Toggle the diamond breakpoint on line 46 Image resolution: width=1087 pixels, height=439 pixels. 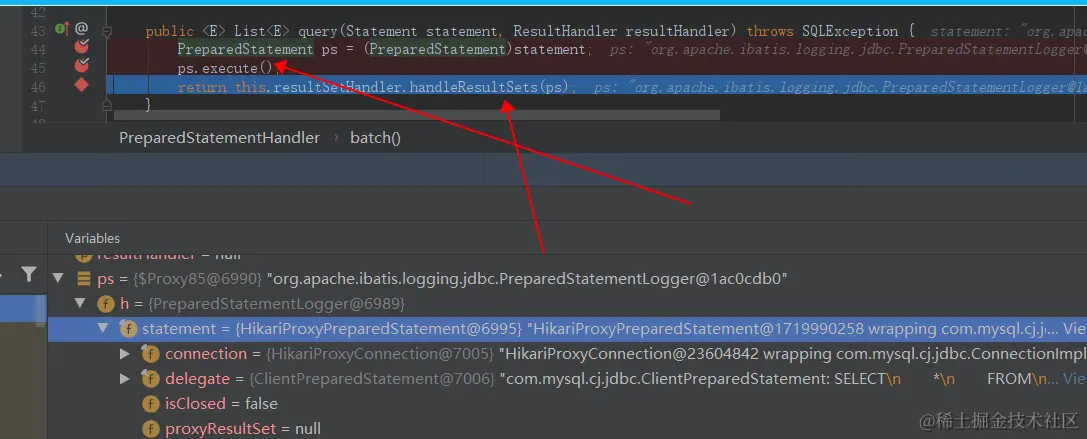coord(82,85)
